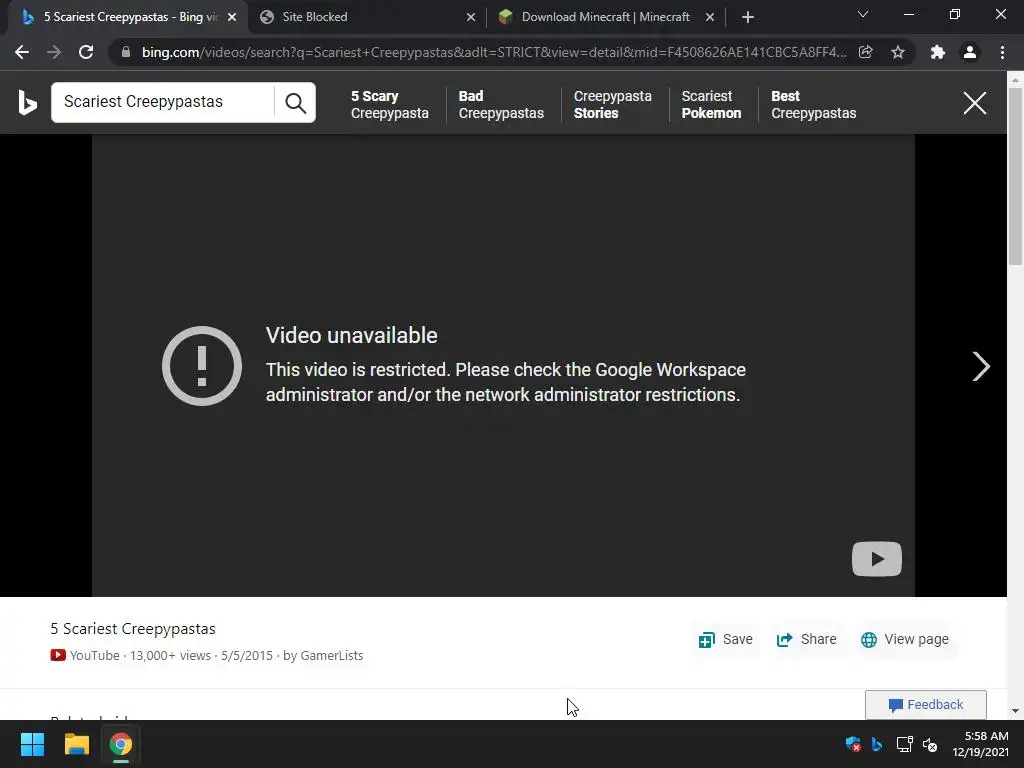
Task: Open the Best Creepypastas suggestion
Action: coord(813,104)
